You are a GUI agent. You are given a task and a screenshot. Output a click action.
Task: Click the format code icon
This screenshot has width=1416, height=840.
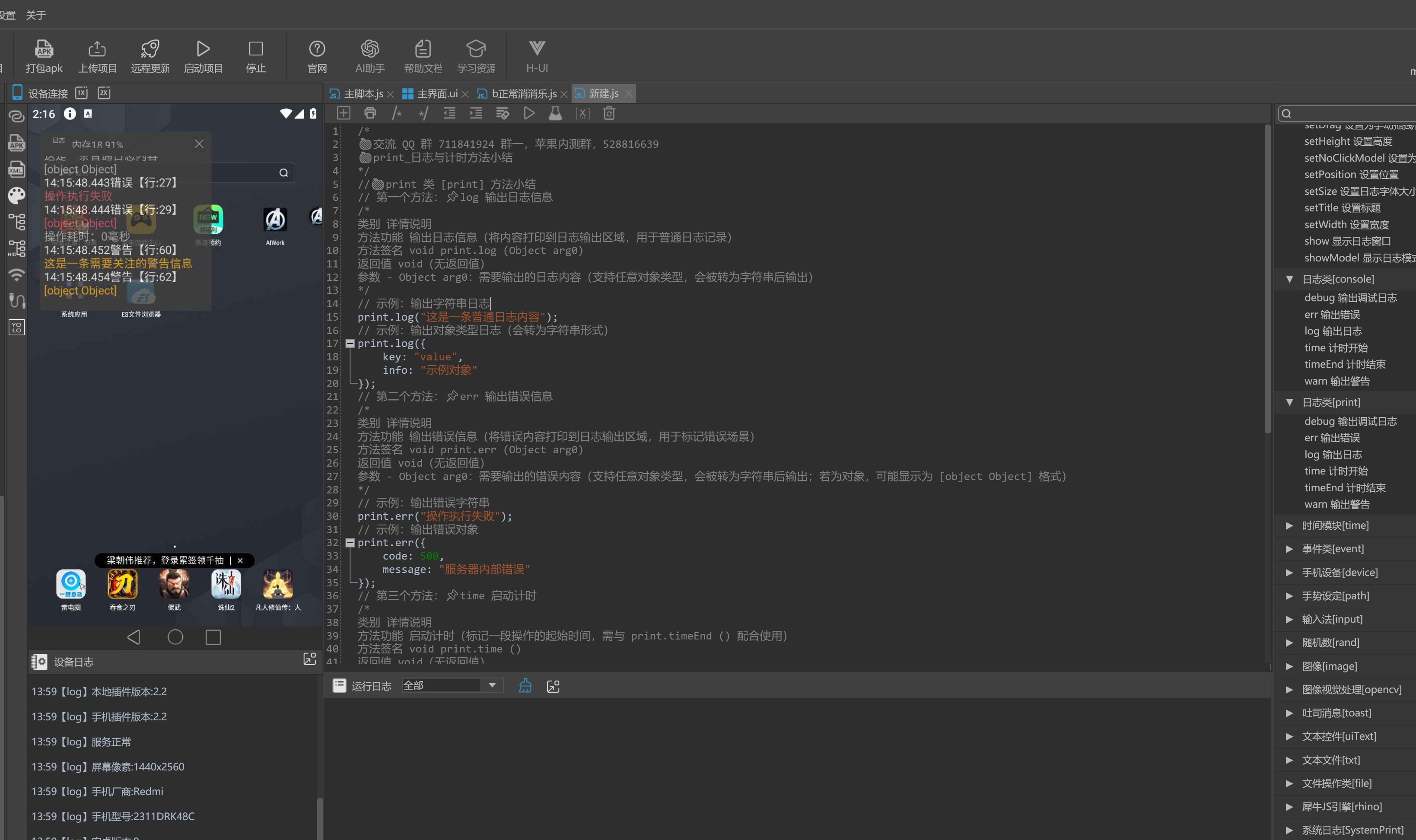pyautogui.click(x=503, y=113)
